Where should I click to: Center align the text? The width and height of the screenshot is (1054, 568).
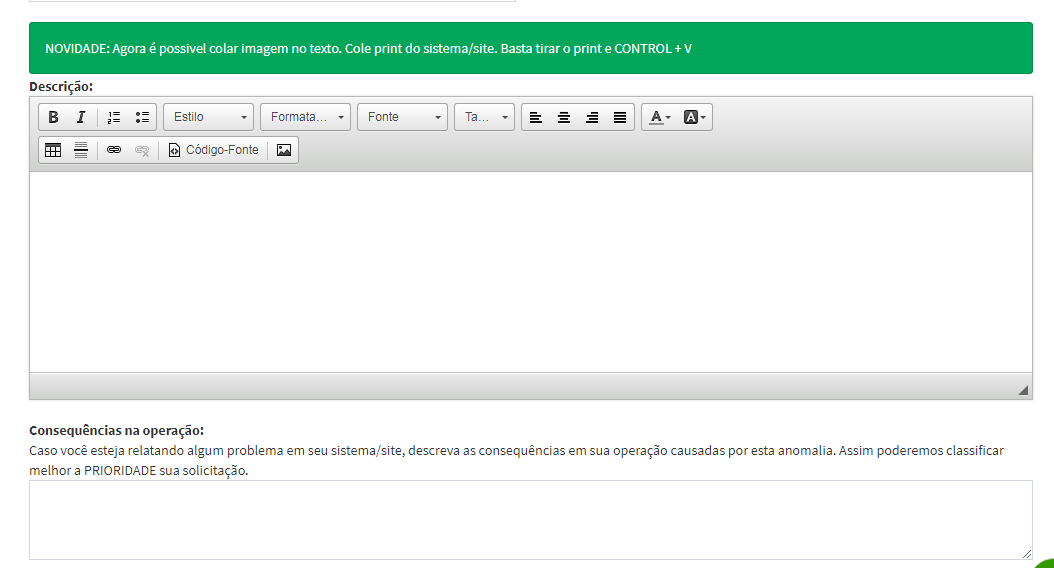pos(563,117)
